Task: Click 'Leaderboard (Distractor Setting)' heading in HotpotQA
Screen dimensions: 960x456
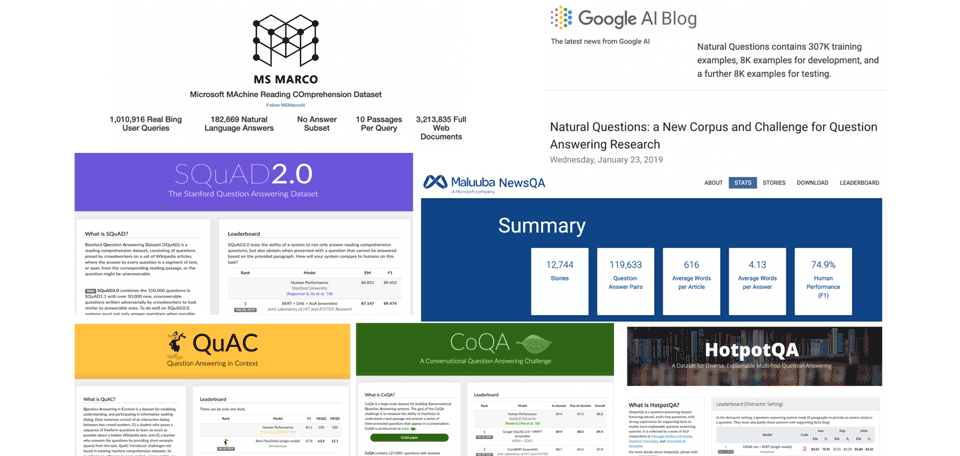Action: (x=750, y=404)
